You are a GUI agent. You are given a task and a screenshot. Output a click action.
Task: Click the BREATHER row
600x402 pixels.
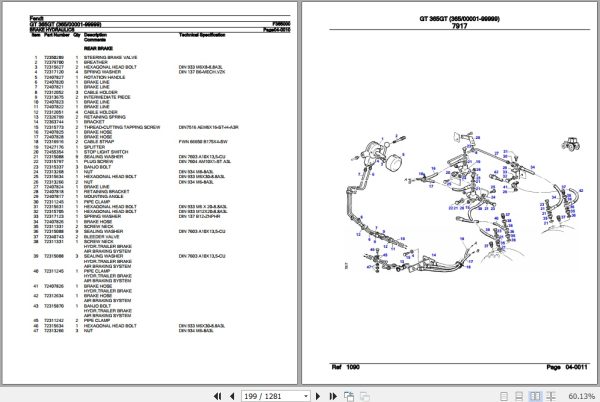(x=70, y=62)
